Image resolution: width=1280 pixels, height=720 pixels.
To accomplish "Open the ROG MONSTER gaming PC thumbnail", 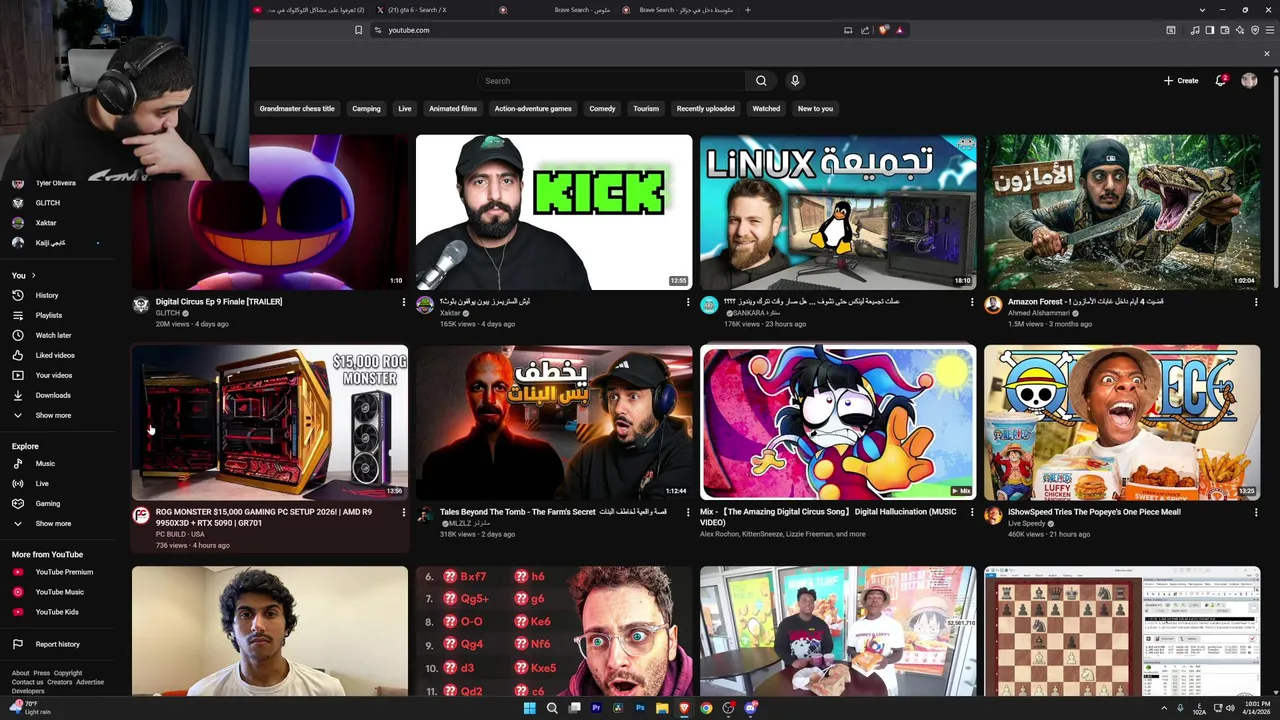I will 270,422.
